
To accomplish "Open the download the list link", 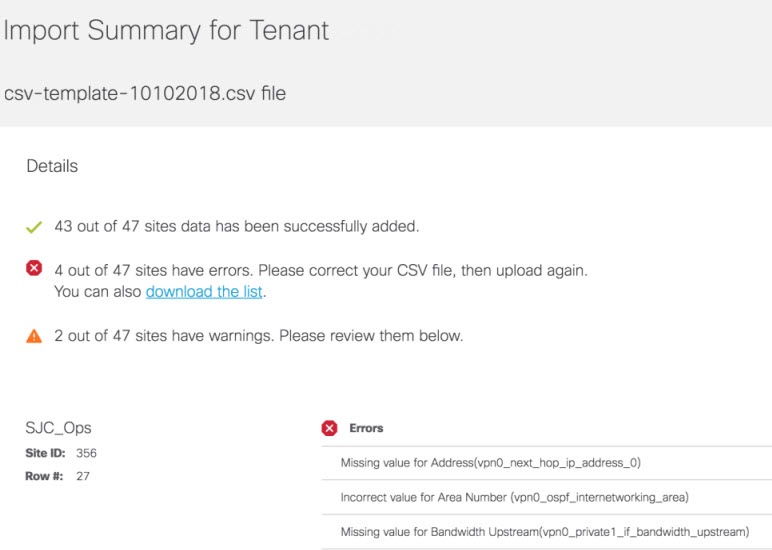I will pyautogui.click(x=204, y=291).
